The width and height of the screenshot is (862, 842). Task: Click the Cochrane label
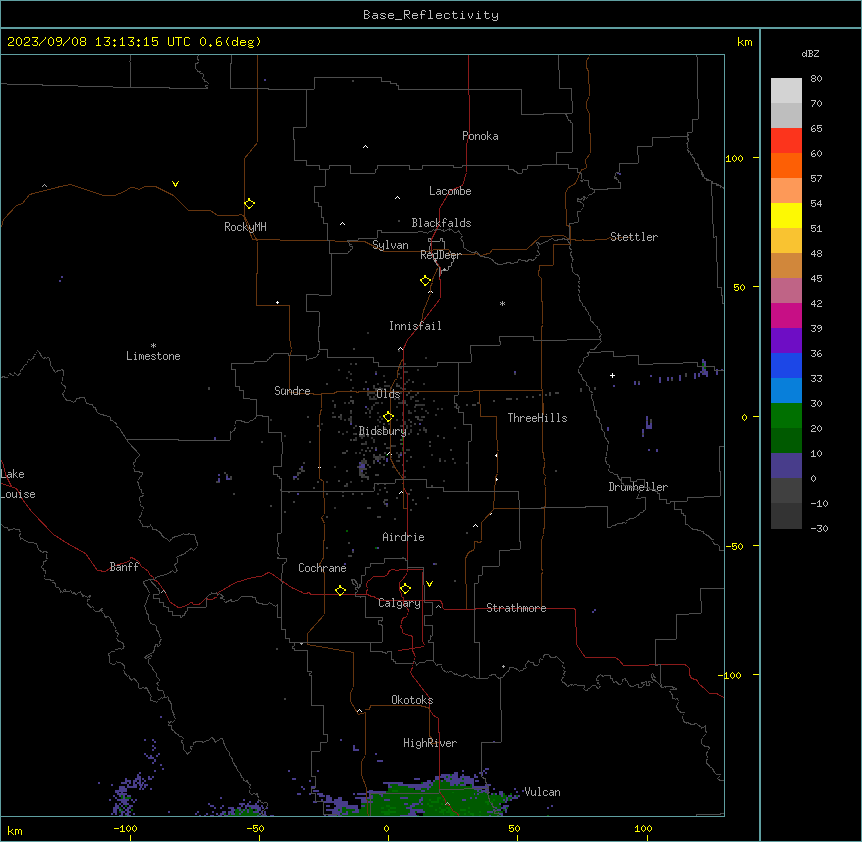point(322,568)
